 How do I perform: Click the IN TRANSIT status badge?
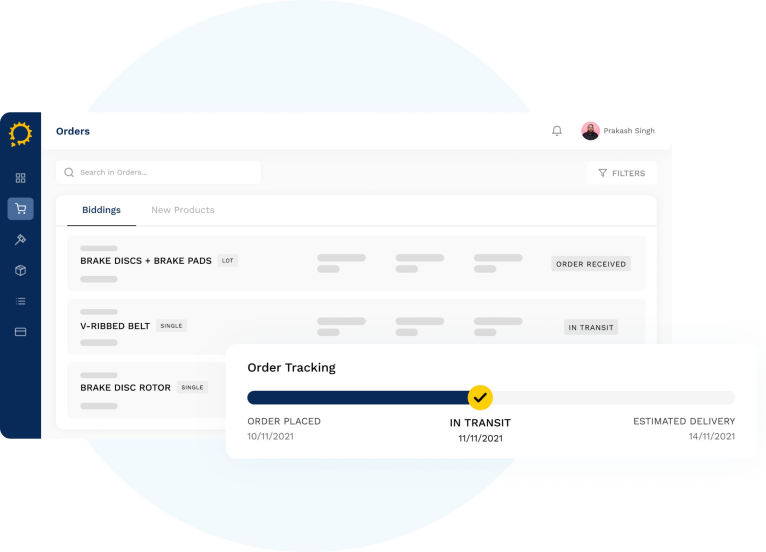(x=591, y=327)
